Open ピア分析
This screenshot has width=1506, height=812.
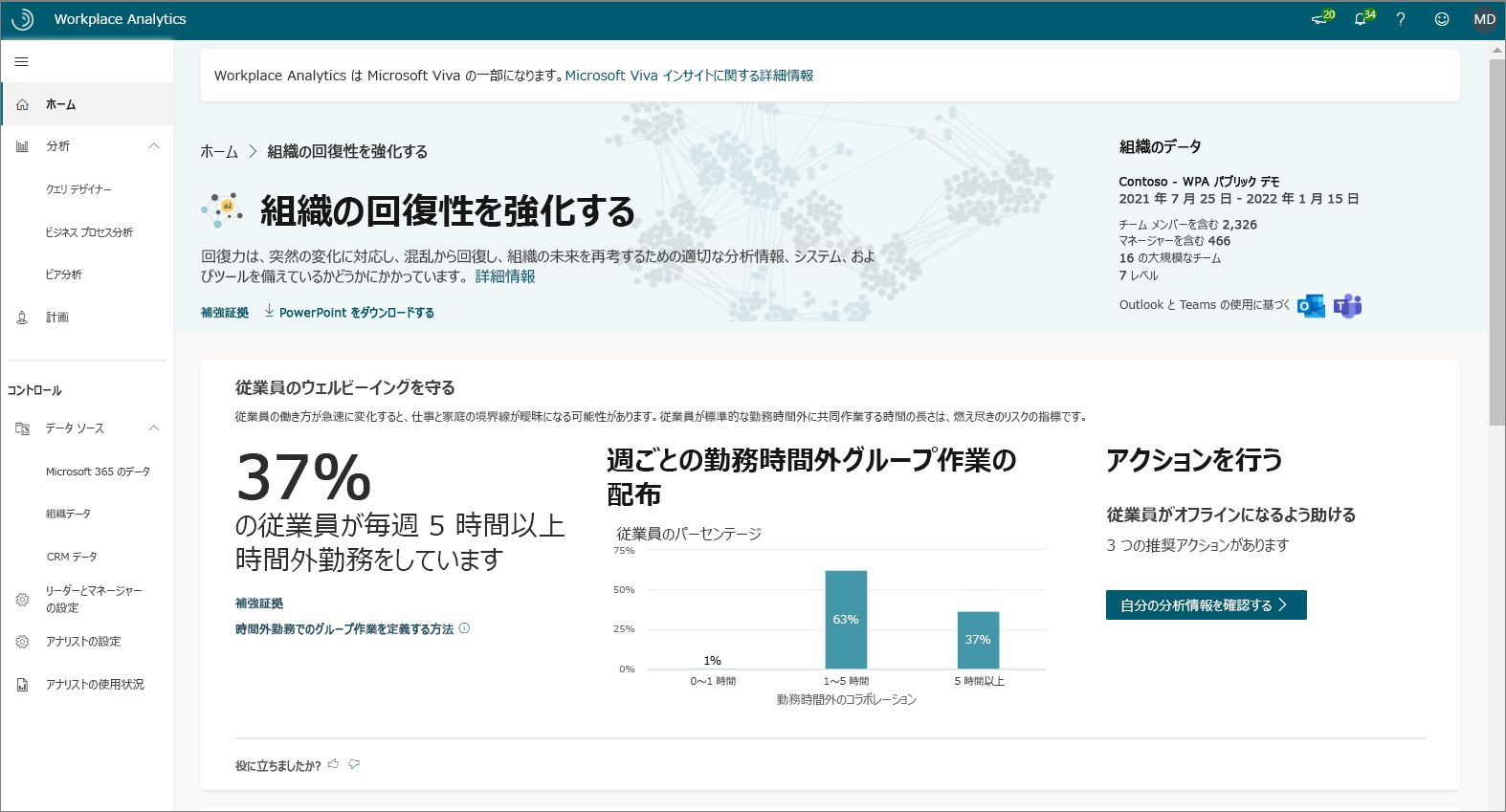click(x=64, y=274)
